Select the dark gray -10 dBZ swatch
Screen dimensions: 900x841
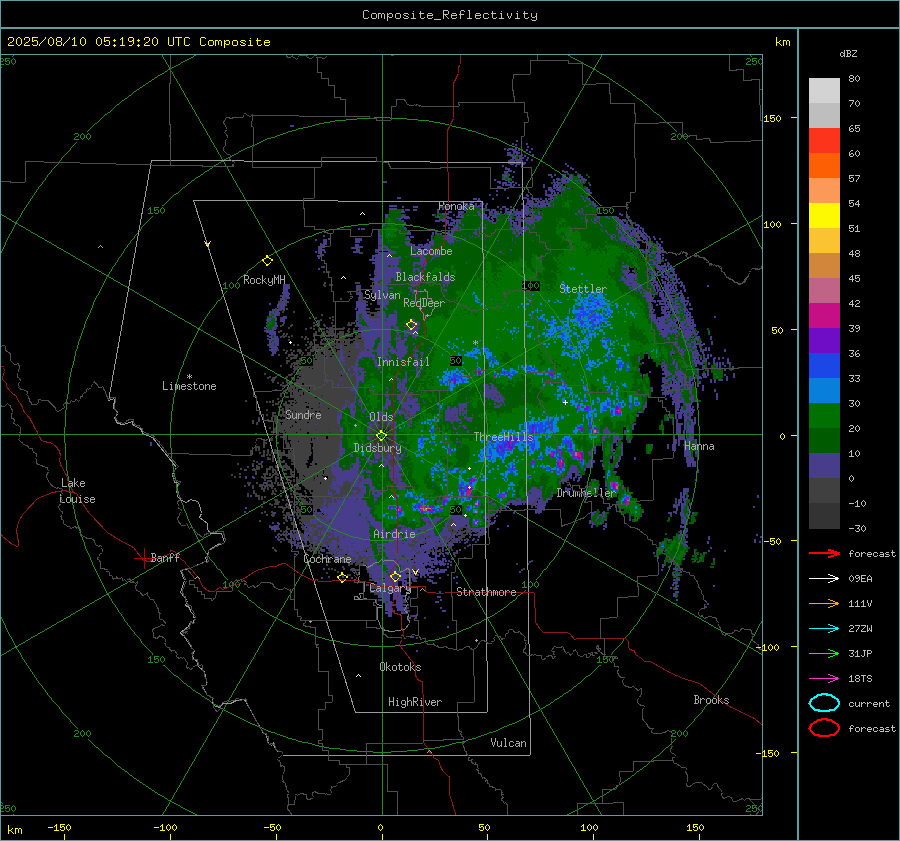point(824,515)
